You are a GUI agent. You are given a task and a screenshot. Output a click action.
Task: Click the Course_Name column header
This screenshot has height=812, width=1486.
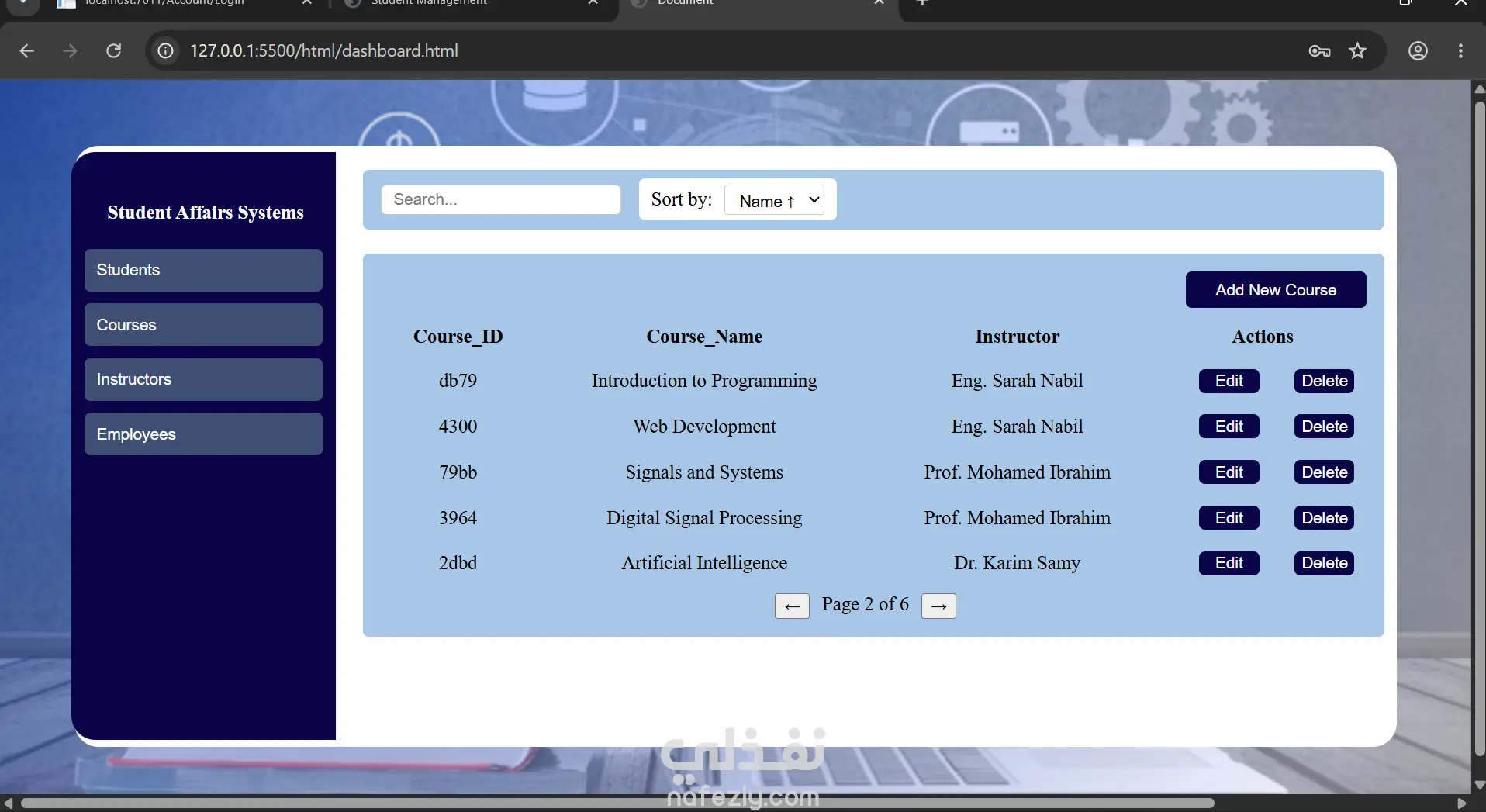[x=704, y=337]
